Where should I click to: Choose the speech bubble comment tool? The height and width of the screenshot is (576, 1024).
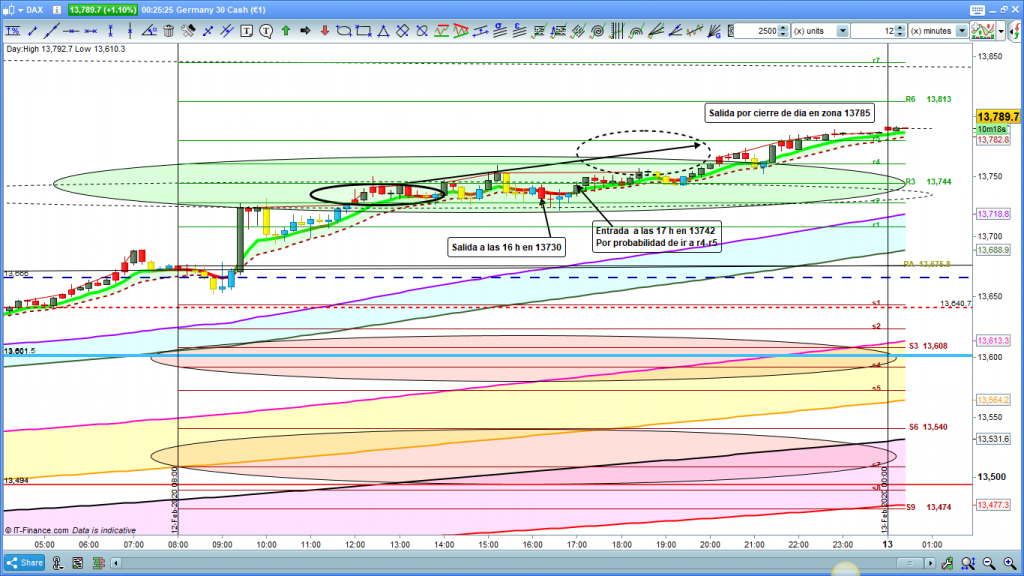(267, 31)
